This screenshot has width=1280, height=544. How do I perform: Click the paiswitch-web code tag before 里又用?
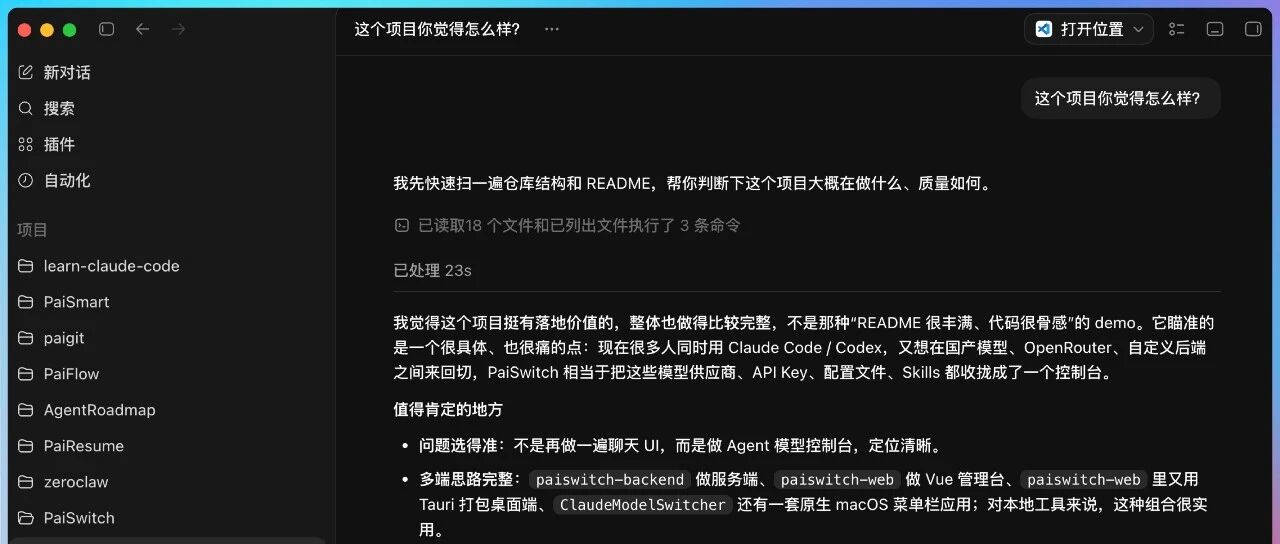point(1084,480)
